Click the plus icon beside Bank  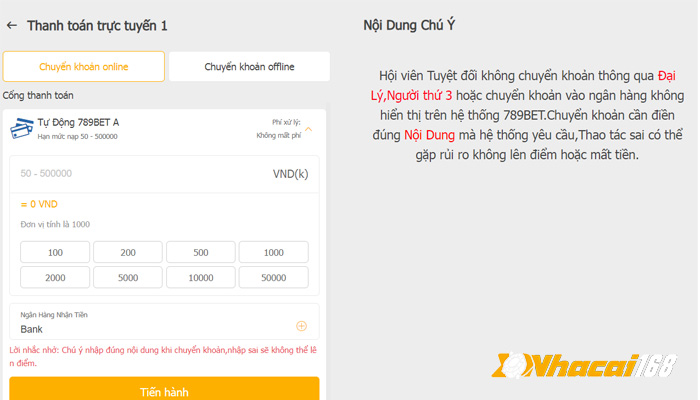[x=301, y=326]
